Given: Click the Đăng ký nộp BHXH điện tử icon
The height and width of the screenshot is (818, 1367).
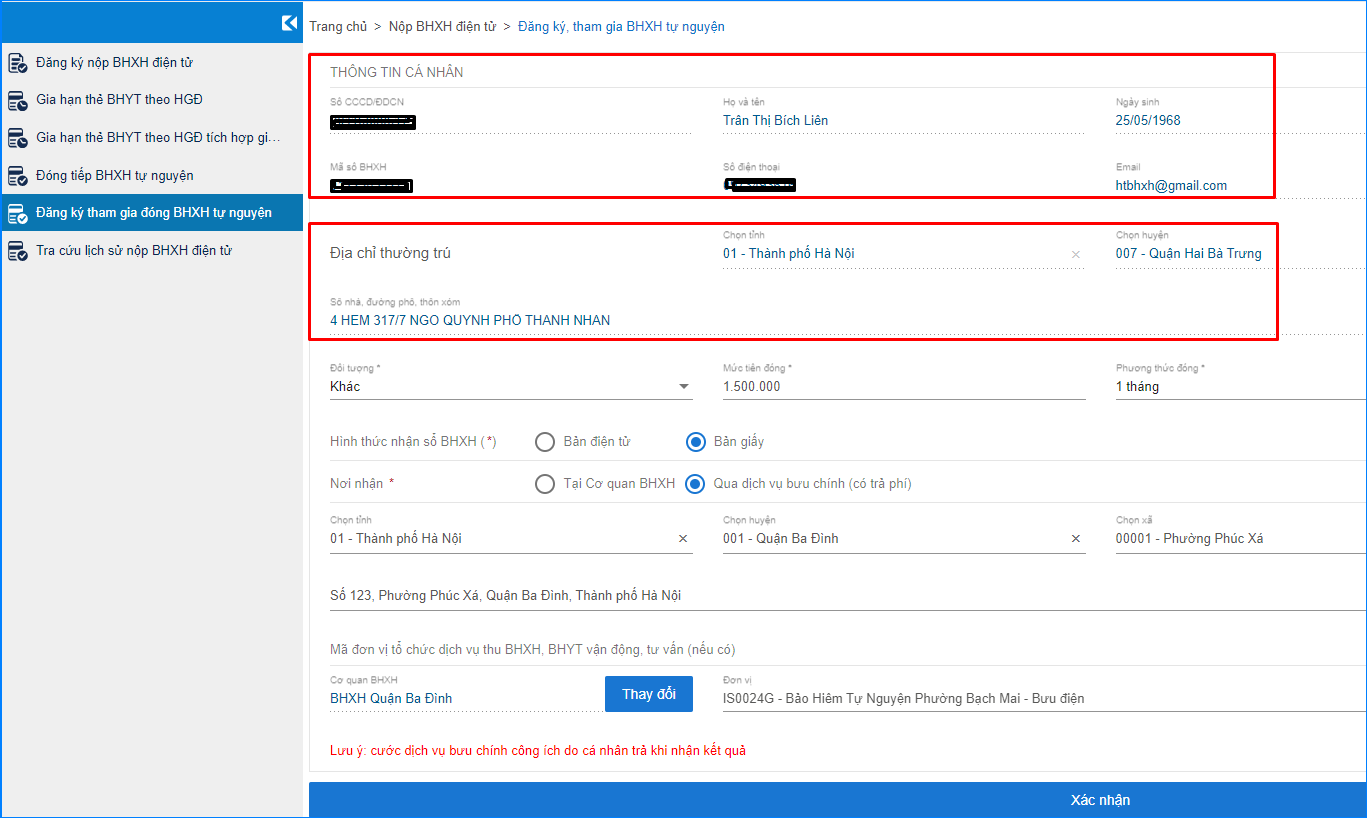Looking at the screenshot, I should click(17, 63).
